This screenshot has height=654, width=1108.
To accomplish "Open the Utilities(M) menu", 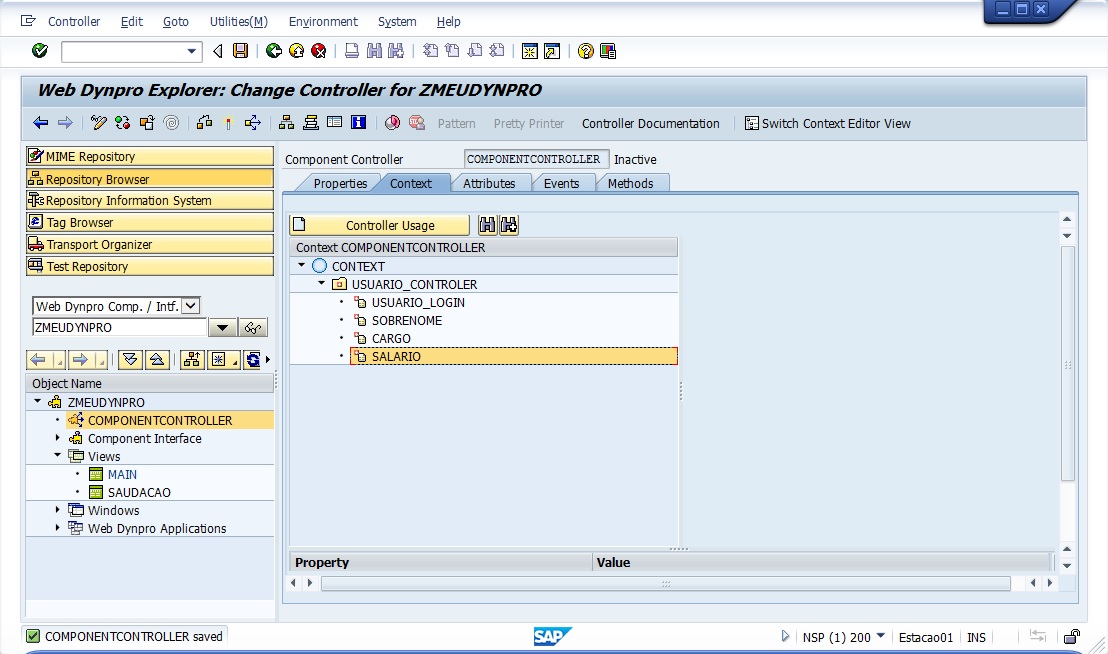I will (x=238, y=21).
